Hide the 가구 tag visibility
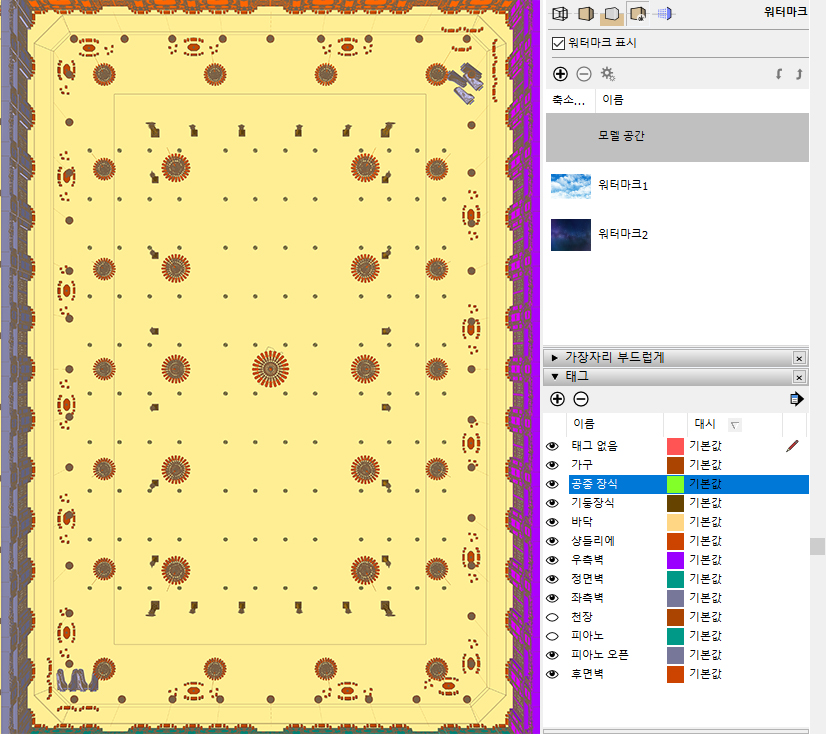This screenshot has width=826, height=734. tap(552, 464)
